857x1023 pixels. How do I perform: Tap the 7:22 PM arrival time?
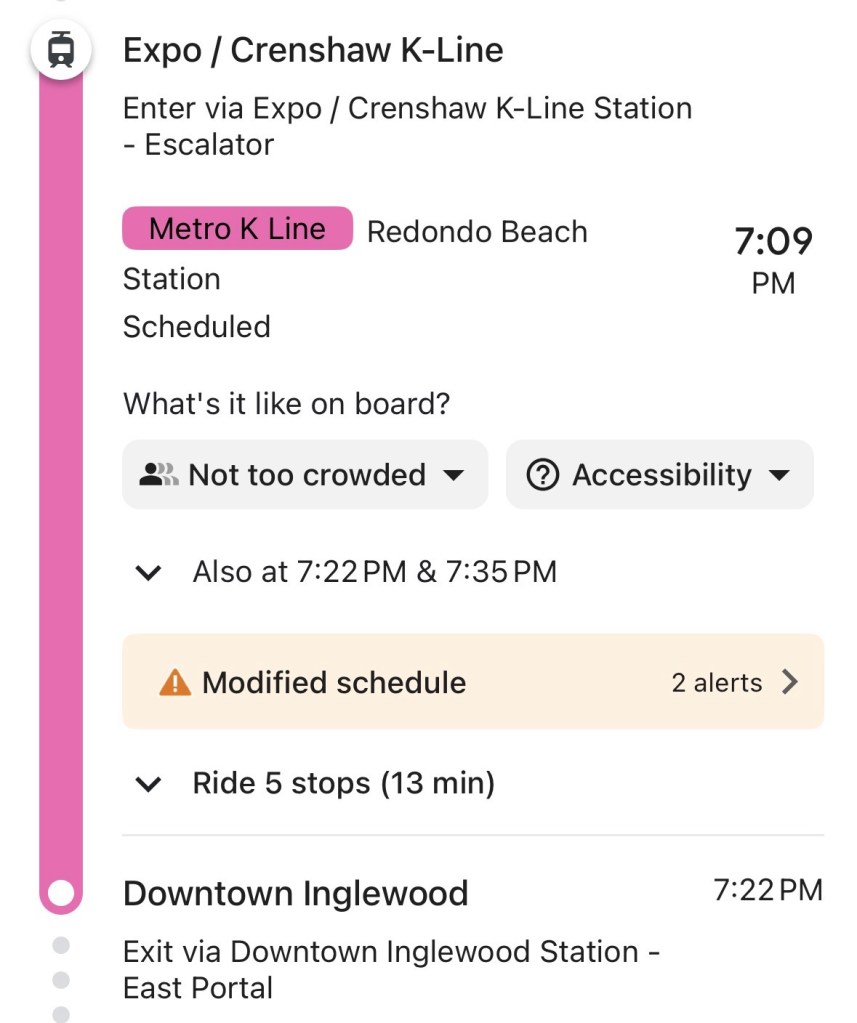tap(767, 890)
